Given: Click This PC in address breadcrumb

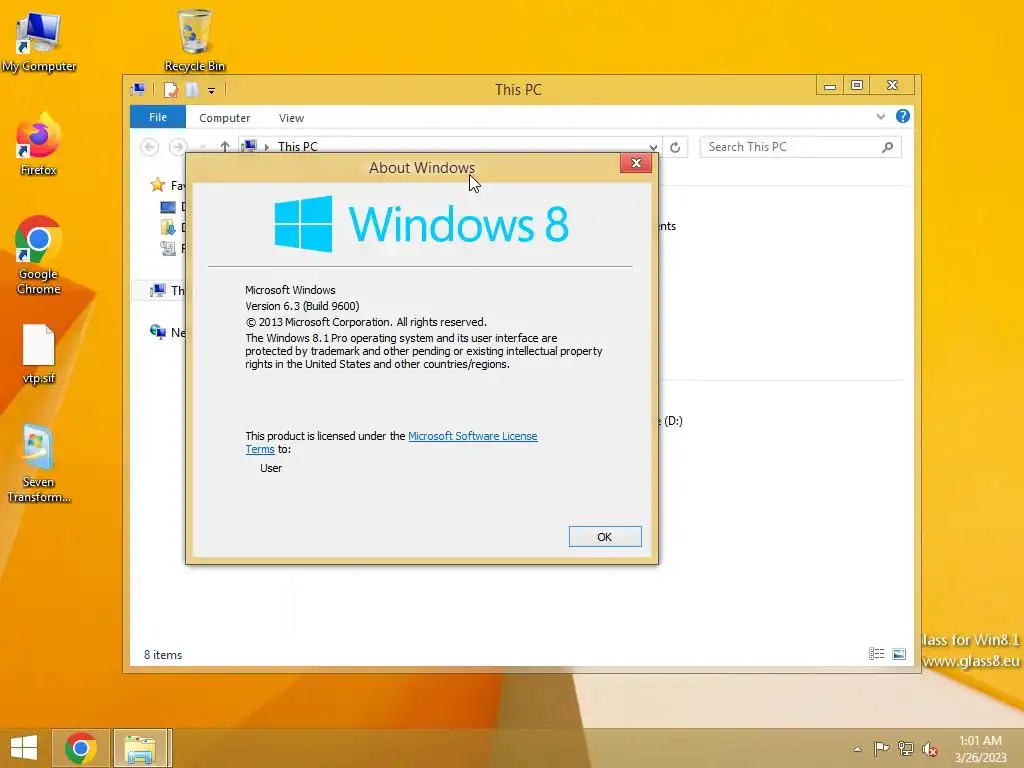Looking at the screenshot, I should [x=298, y=146].
